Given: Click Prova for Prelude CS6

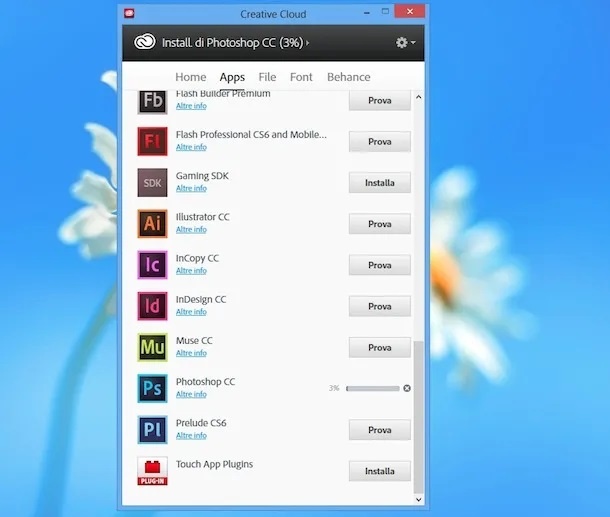Looking at the screenshot, I should tap(380, 430).
